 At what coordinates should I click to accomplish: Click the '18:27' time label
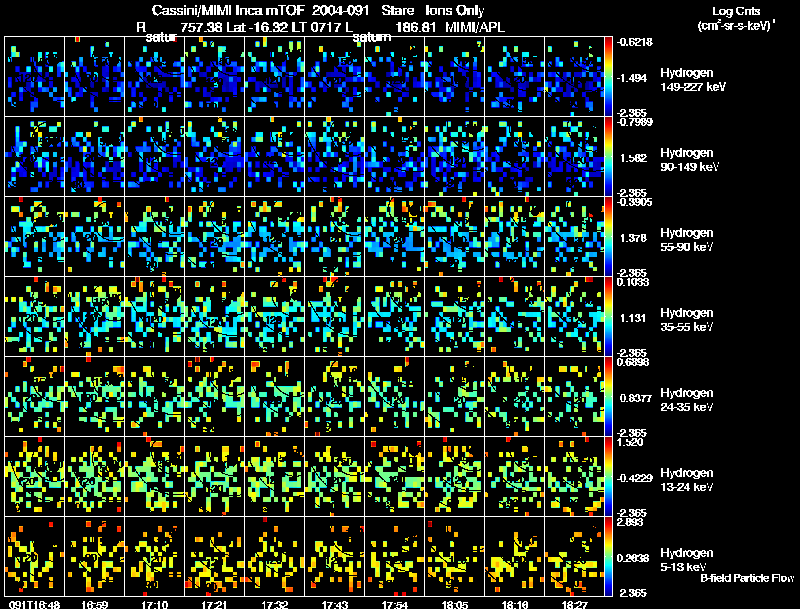[574, 604]
